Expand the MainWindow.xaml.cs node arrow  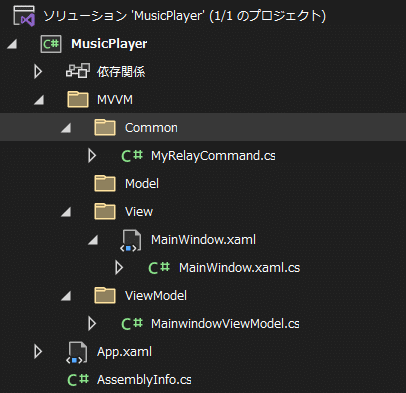(x=119, y=268)
